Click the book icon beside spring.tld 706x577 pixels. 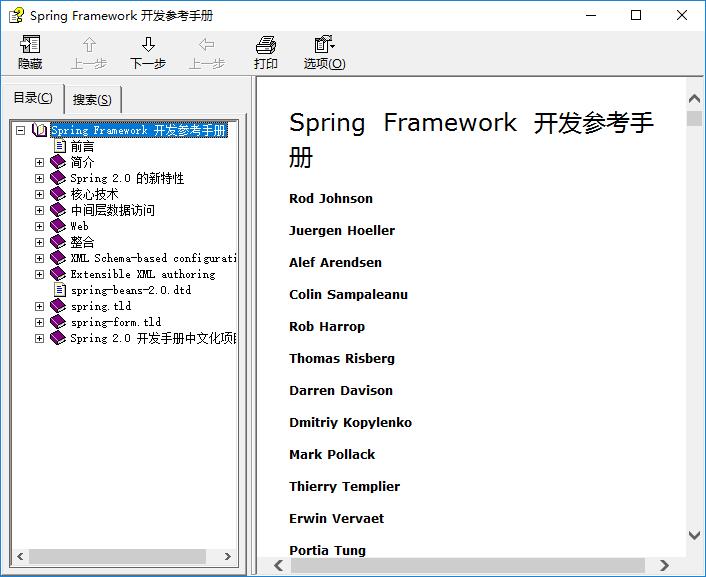58,306
